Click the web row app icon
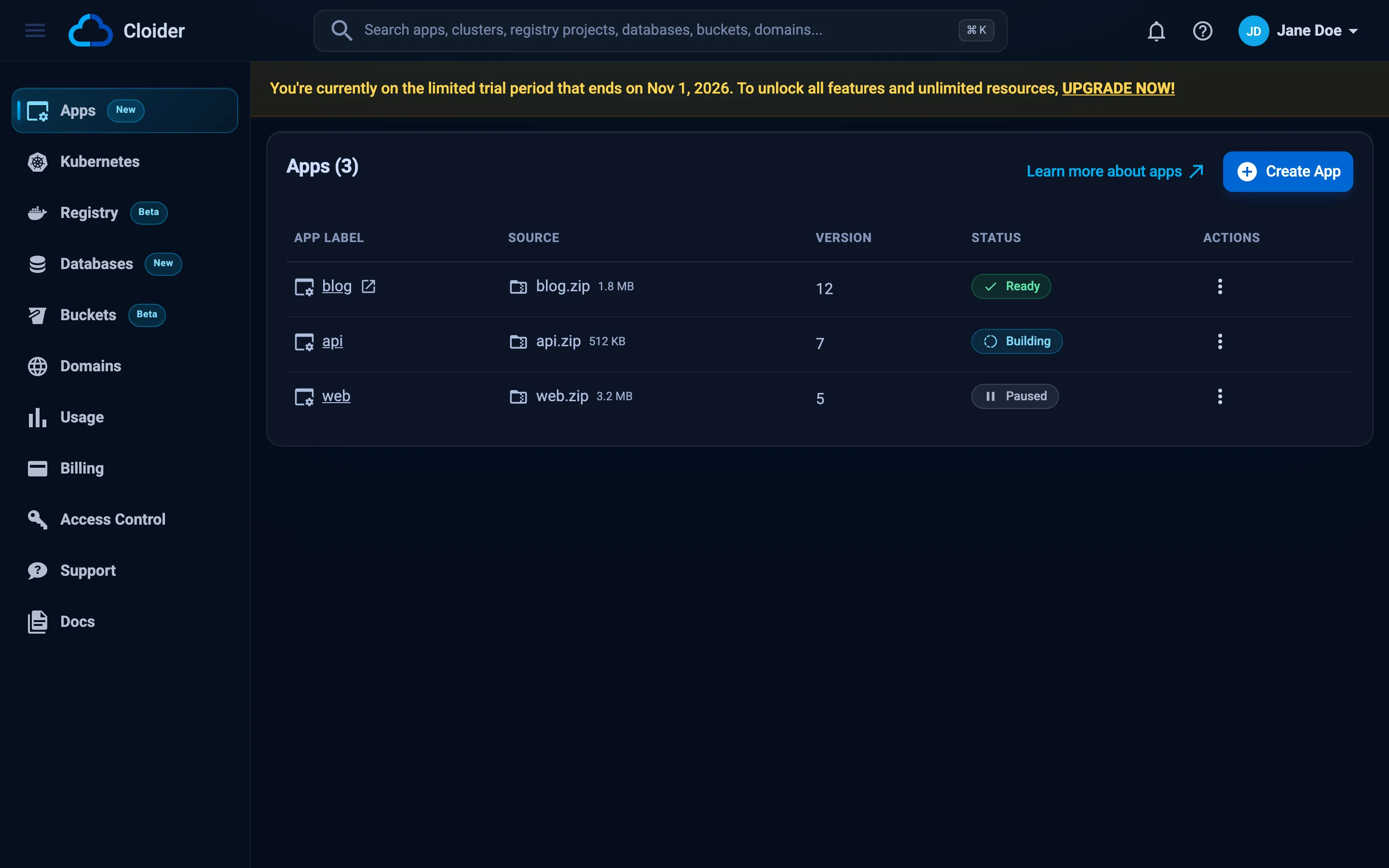This screenshot has height=868, width=1389. point(304,397)
